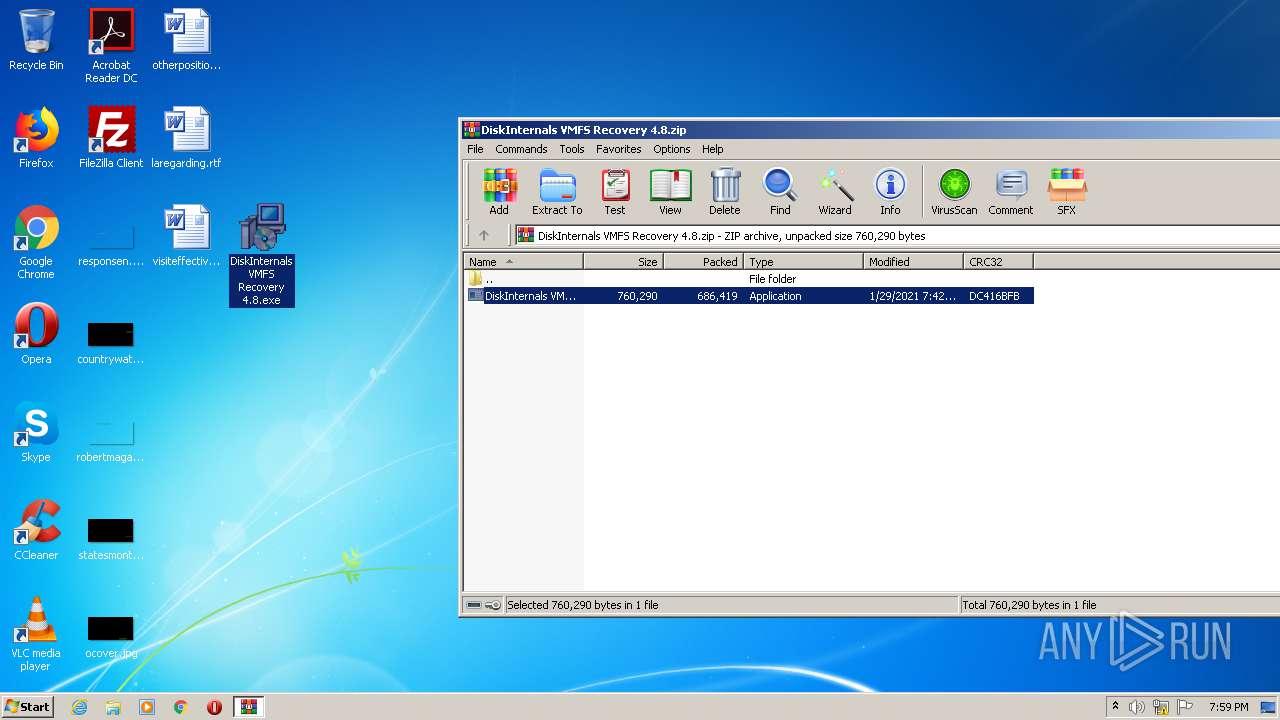Viewport: 1280px width, 720px height.
Task: Open the Help menu
Action: [x=713, y=149]
